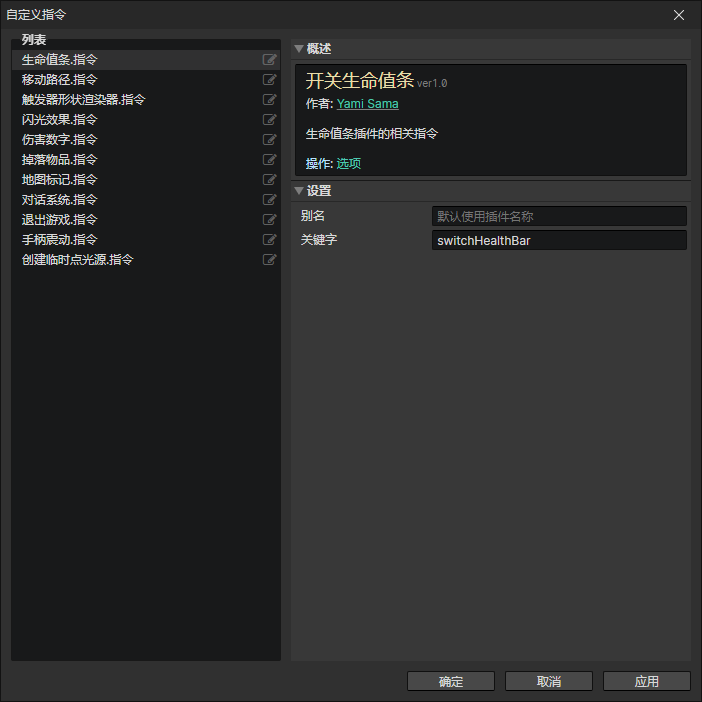The image size is (702, 702).
Task: Select 伤害数字.指令 in the list
Action: point(146,140)
